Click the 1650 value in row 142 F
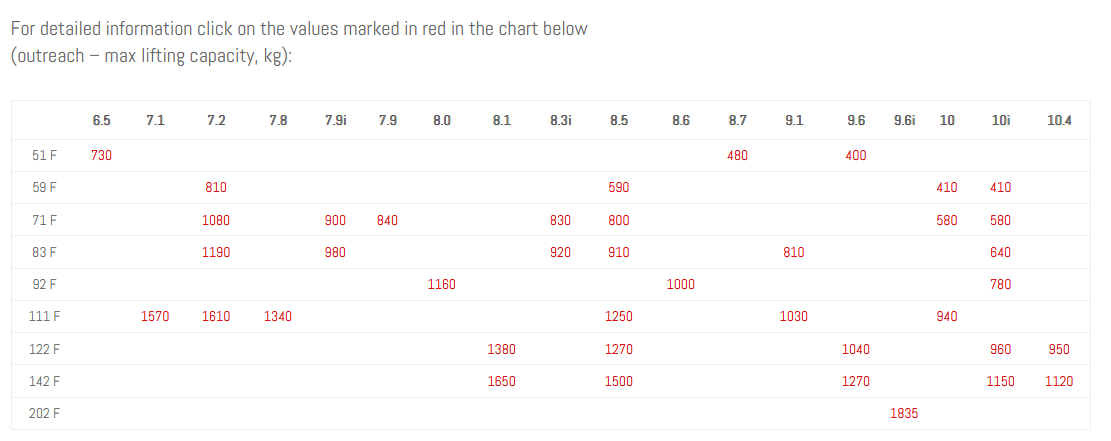1111x441 pixels. click(502, 381)
